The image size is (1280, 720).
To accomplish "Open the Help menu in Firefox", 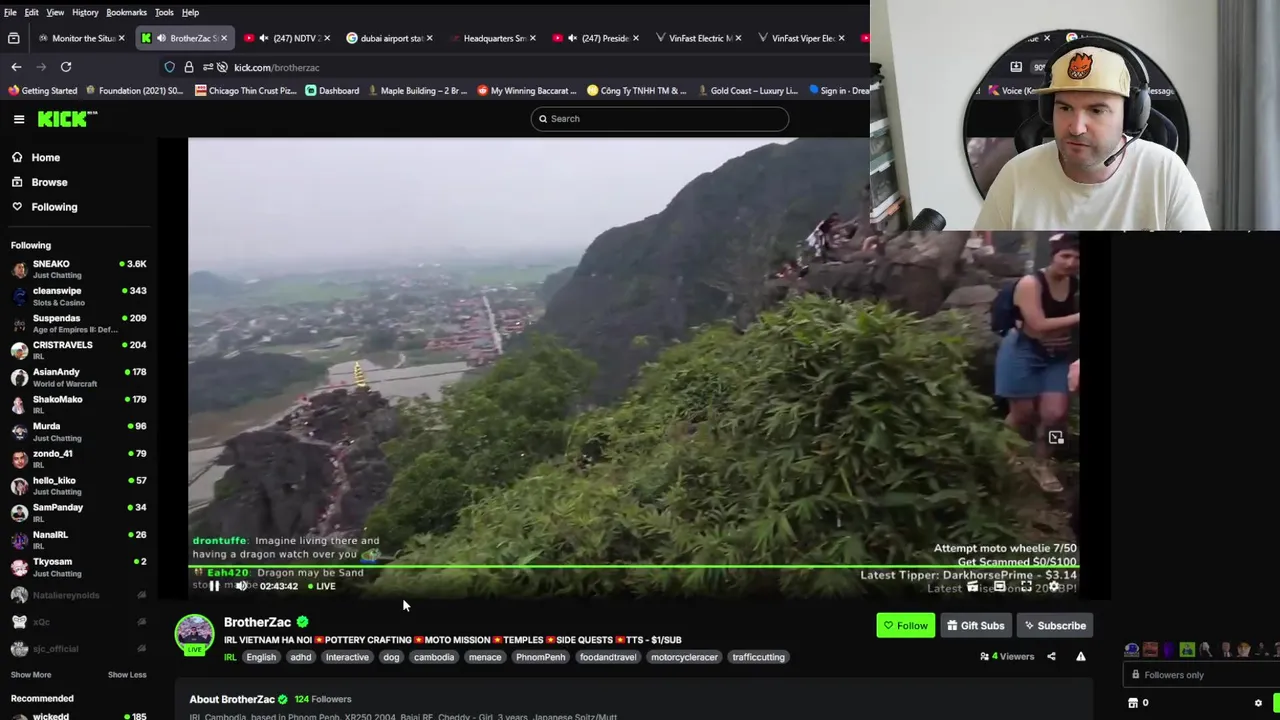I will 190,12.
